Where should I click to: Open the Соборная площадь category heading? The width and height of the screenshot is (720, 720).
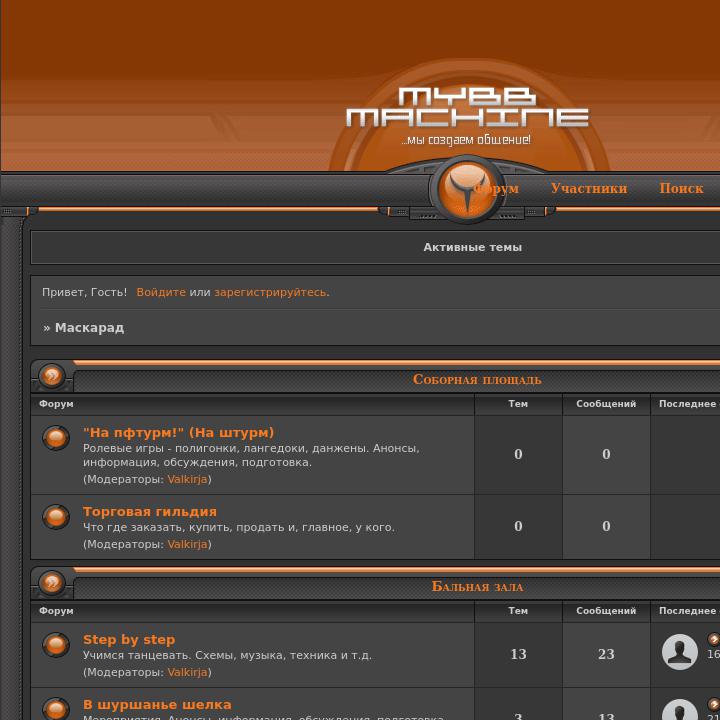(477, 379)
